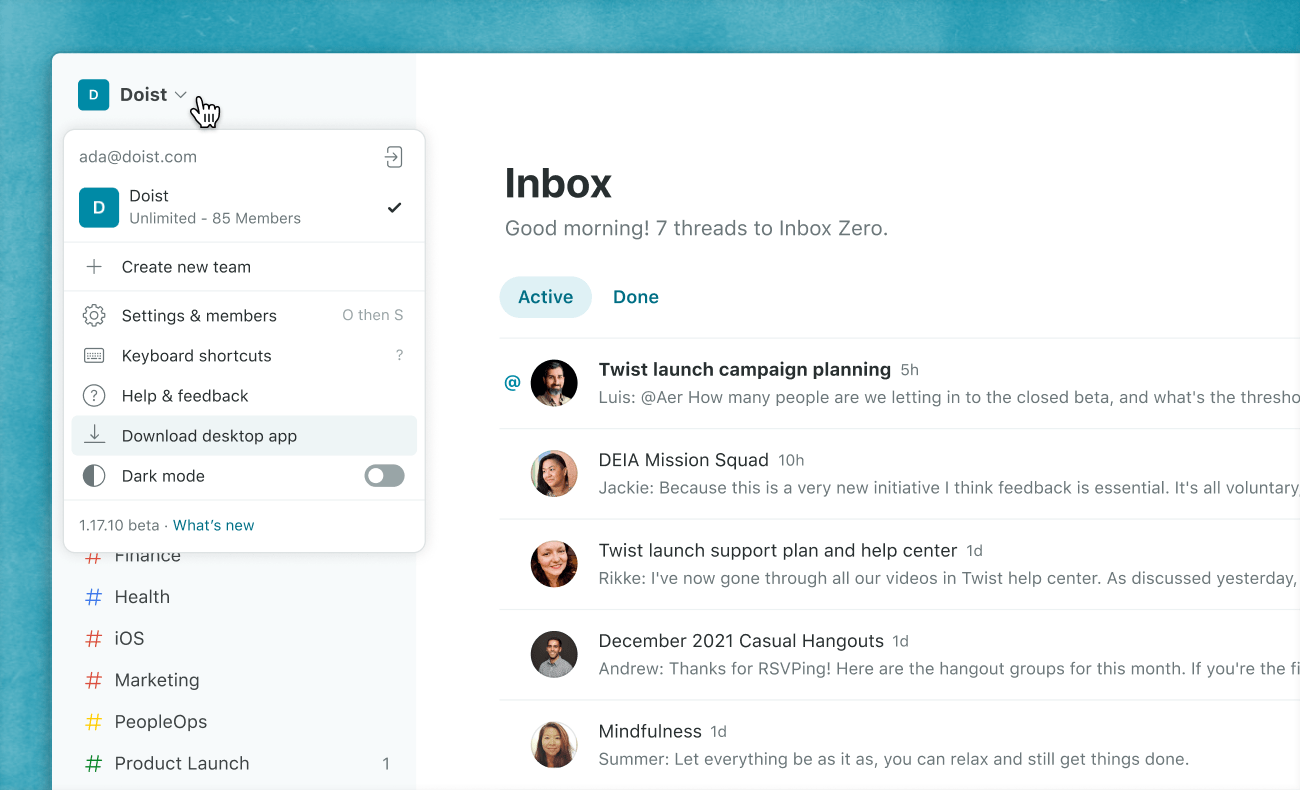Click the @ mention icon on first thread
1300x790 pixels.
click(x=512, y=382)
